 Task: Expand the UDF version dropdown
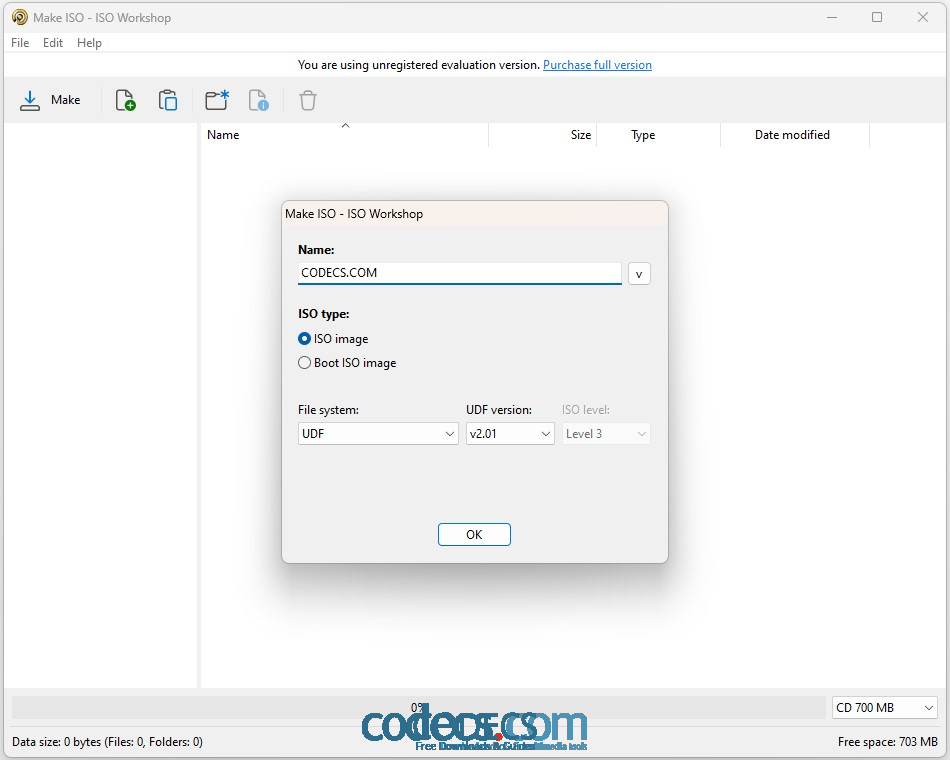[x=510, y=434]
